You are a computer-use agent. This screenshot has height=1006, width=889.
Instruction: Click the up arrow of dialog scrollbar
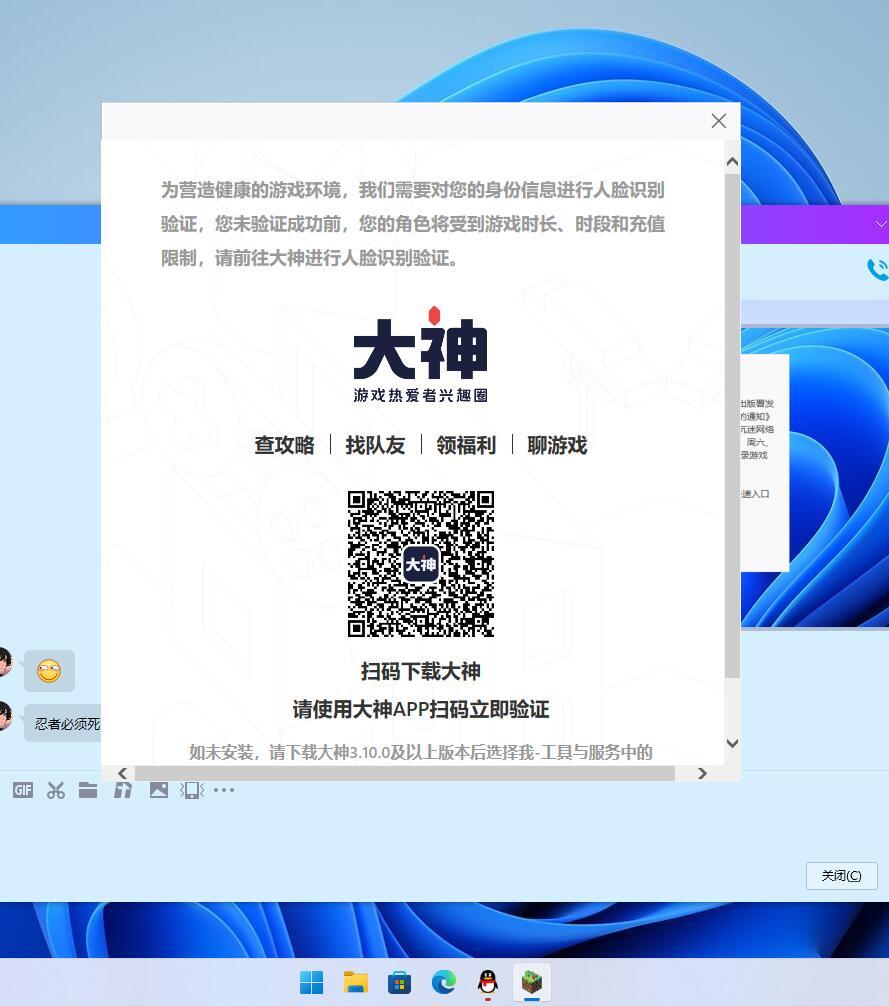732,162
